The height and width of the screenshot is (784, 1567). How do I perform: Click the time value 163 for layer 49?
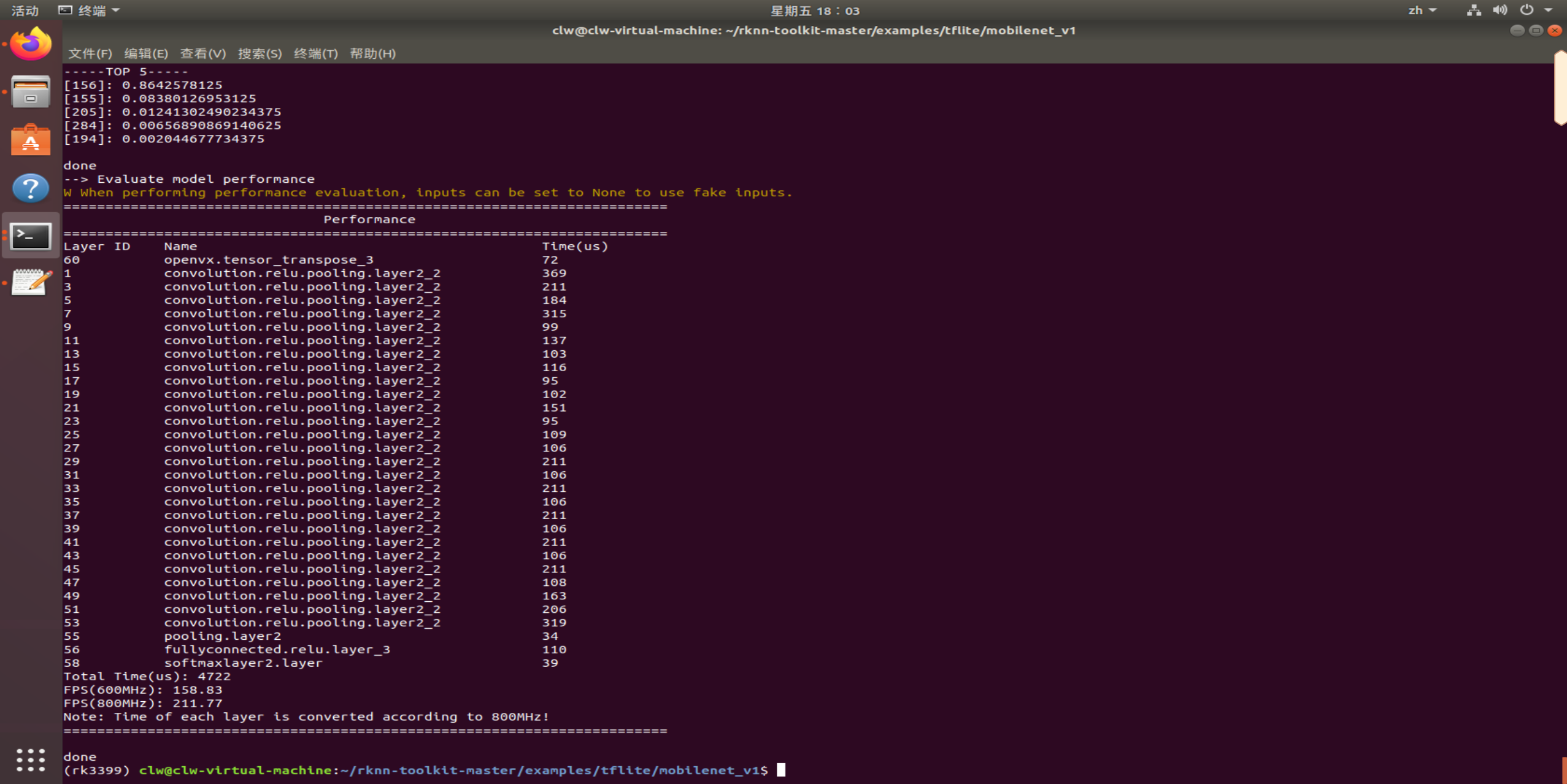point(554,596)
